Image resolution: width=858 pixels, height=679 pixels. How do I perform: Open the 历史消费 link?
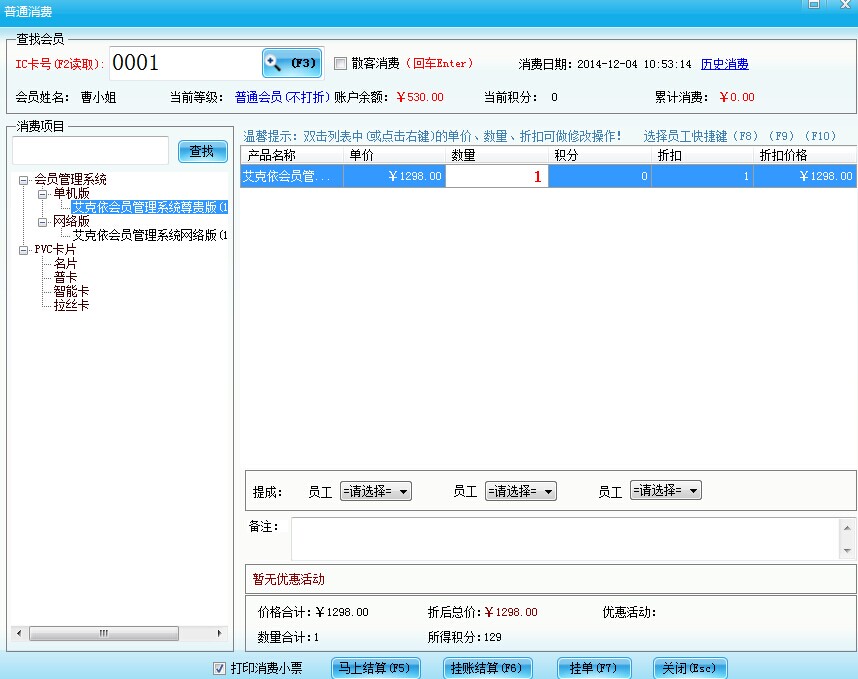point(724,64)
